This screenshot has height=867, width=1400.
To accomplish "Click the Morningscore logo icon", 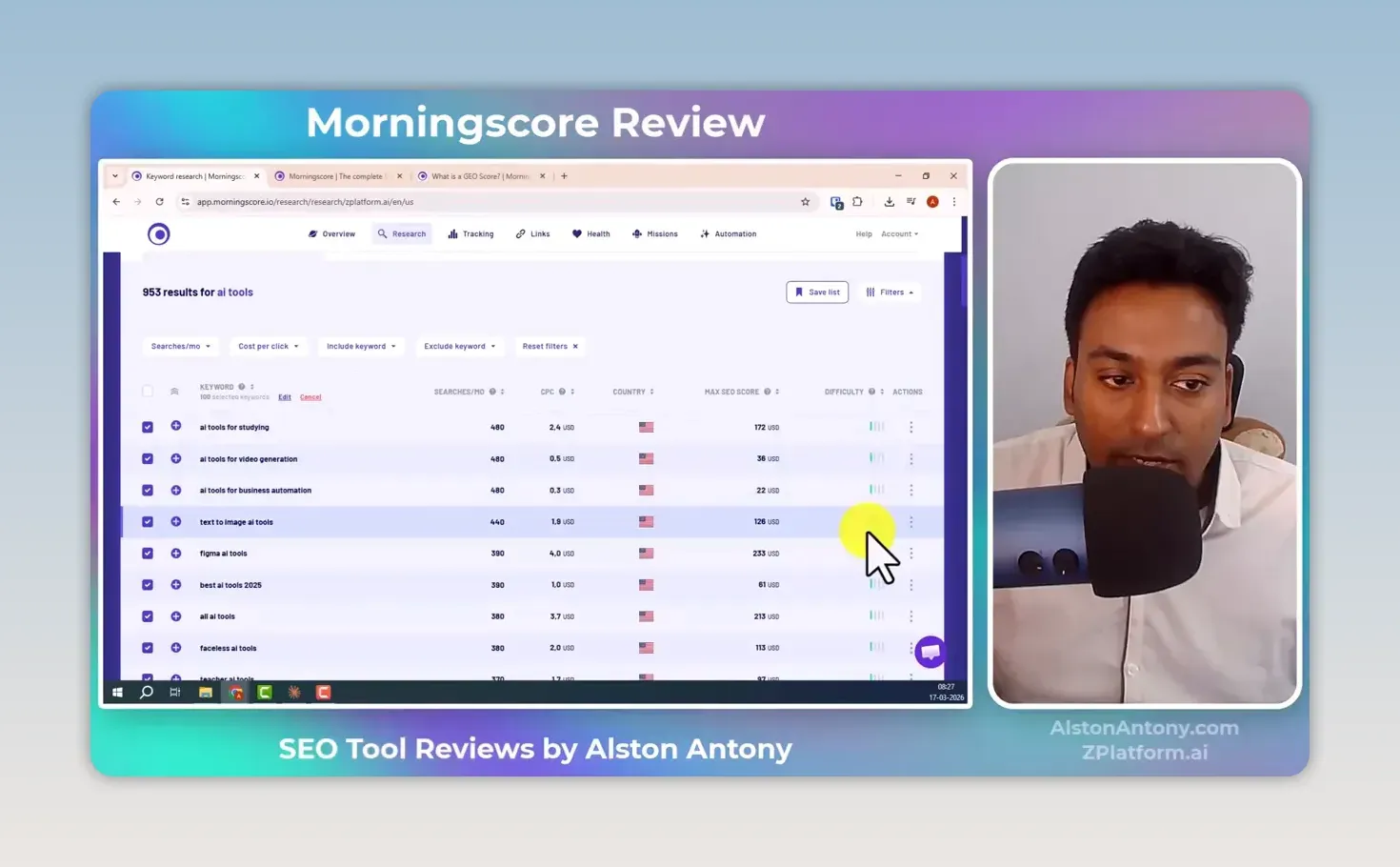I will coord(159,233).
